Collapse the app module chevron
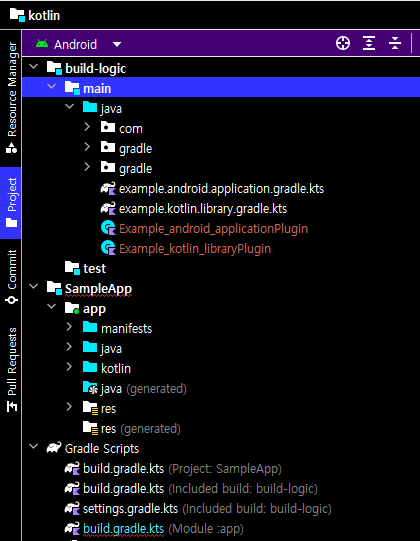 51,306
